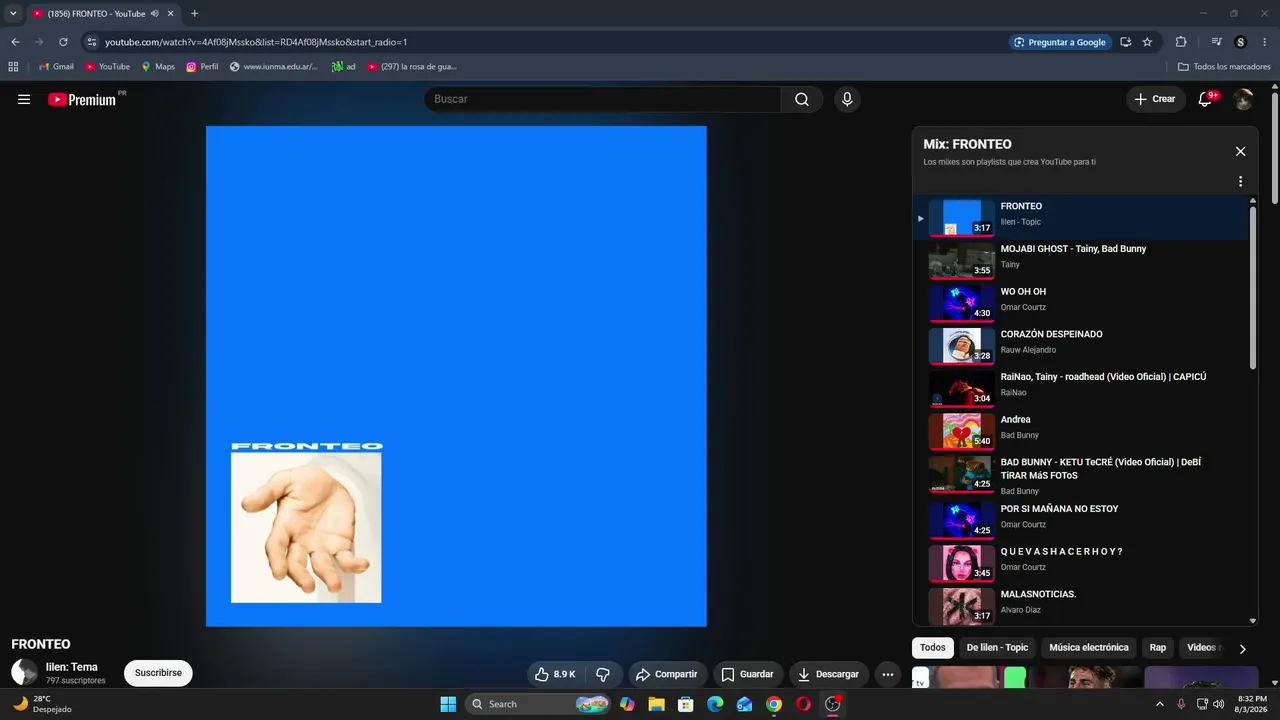
Task: Bookmark this page with the star
Action: (x=1147, y=42)
